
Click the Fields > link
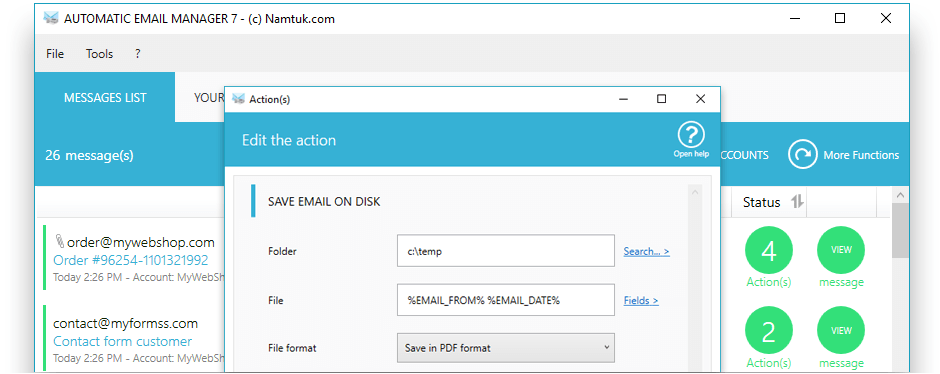click(641, 300)
